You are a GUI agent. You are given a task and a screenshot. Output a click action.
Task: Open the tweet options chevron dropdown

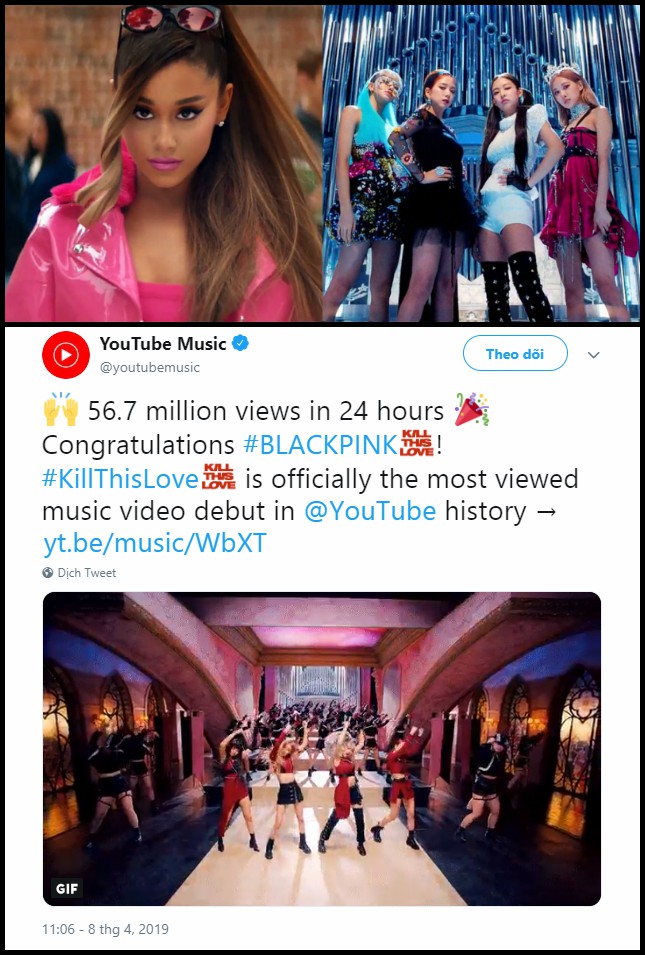point(593,354)
